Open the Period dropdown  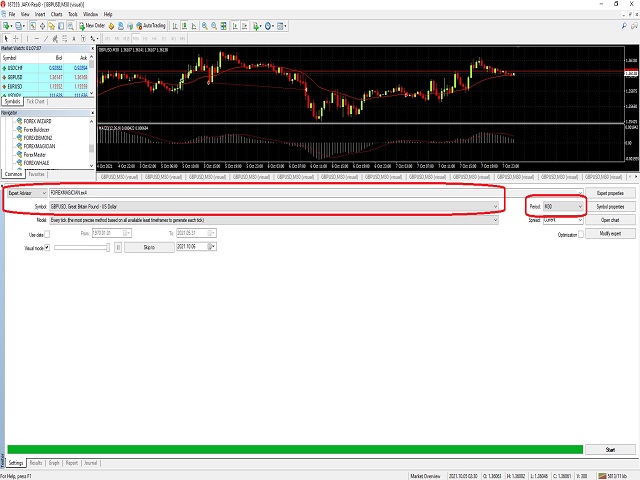tap(563, 207)
